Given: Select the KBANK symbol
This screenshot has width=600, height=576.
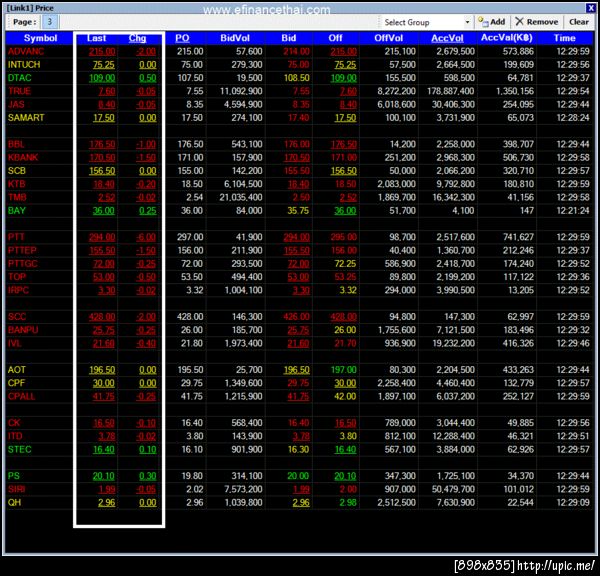Looking at the screenshot, I should click(23, 157).
